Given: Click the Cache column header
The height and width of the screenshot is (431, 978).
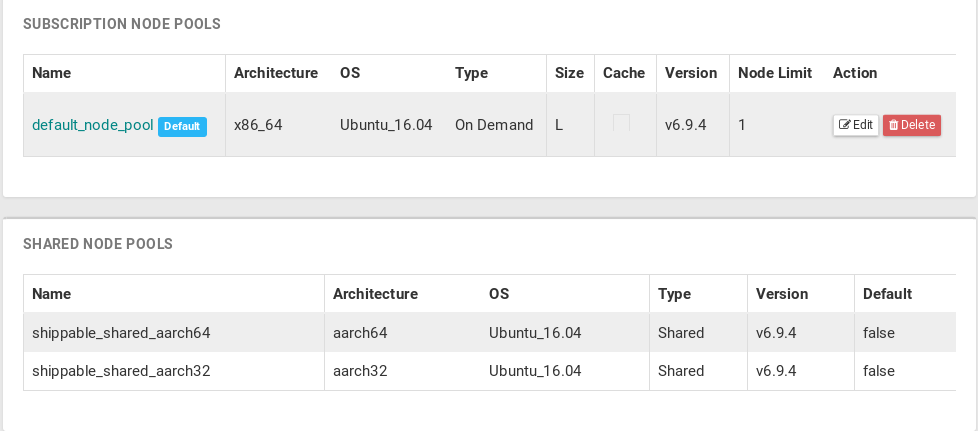Looking at the screenshot, I should click(x=624, y=73).
